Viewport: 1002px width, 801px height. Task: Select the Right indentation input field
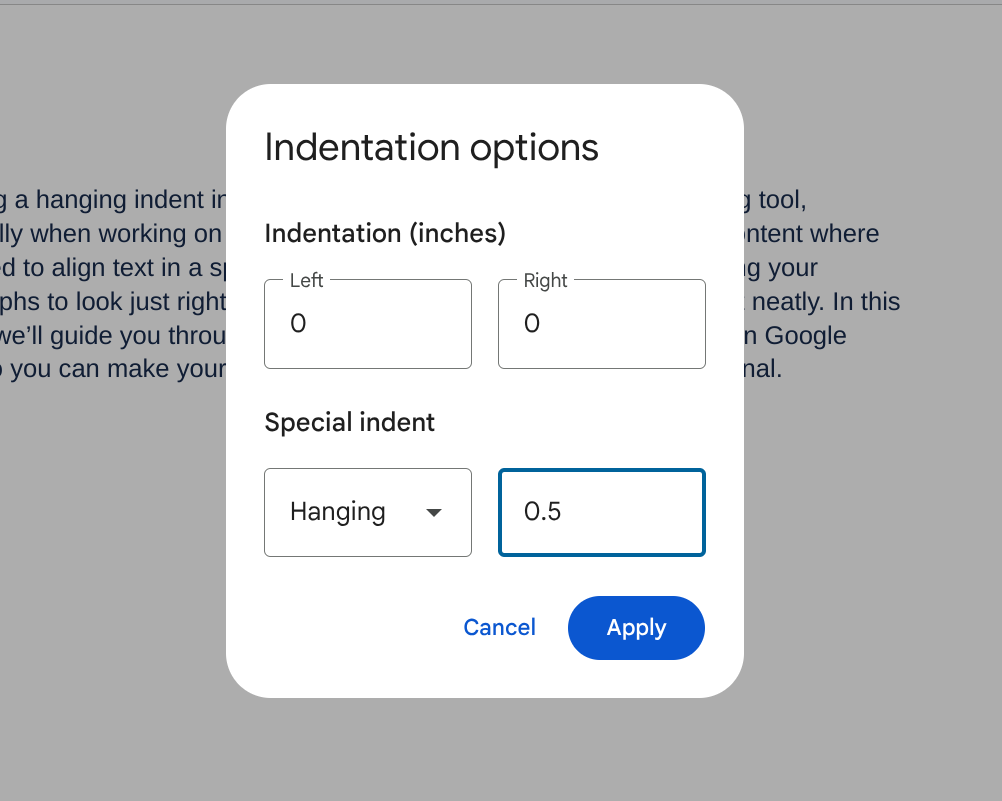pyautogui.click(x=601, y=323)
